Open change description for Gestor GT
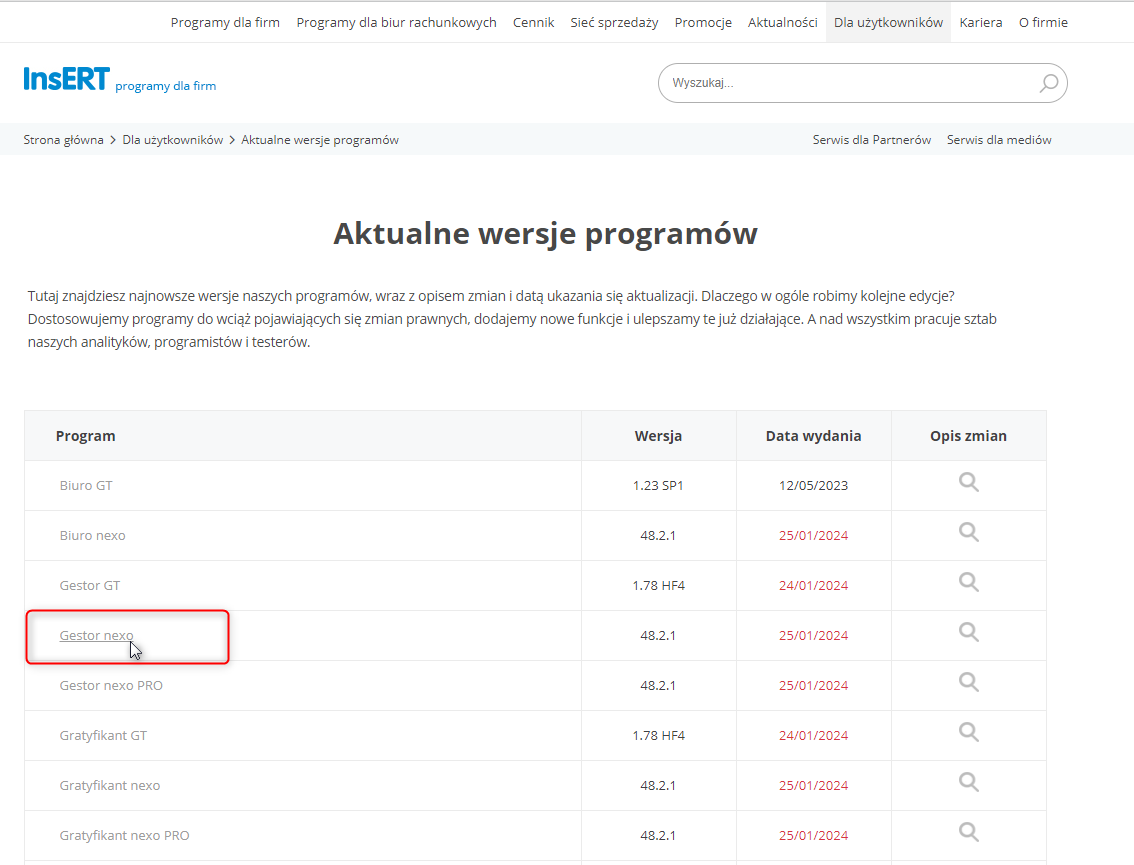Image resolution: width=1134 pixels, height=865 pixels. pyautogui.click(x=968, y=582)
